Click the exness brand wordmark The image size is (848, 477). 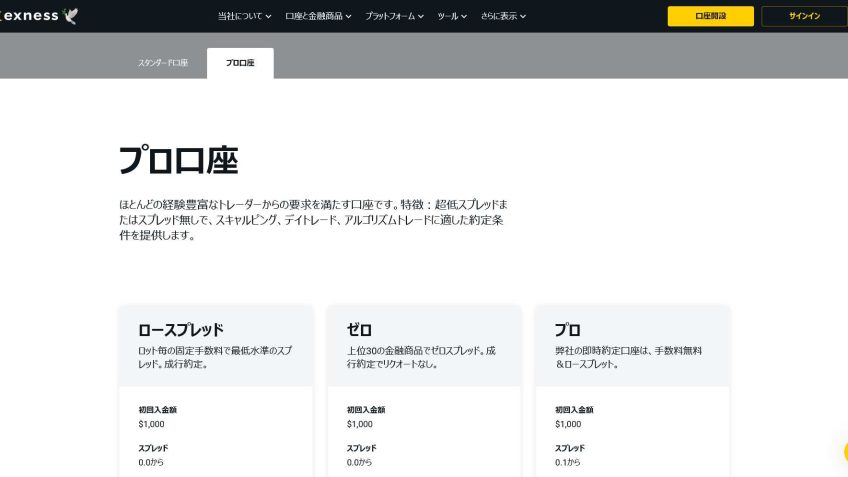(30, 16)
